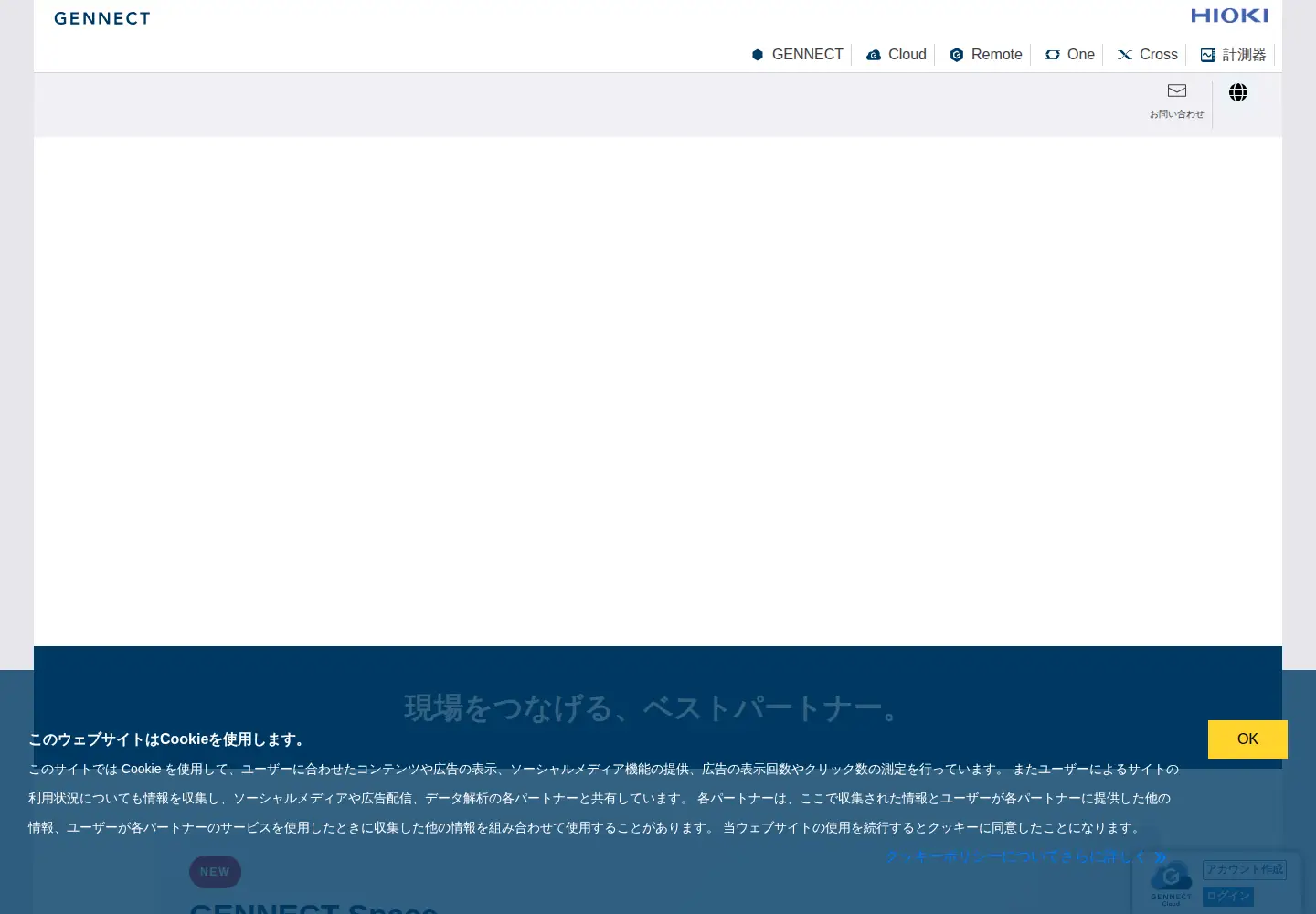Select the Remote navigation item
This screenshot has width=1316, height=914.
[x=986, y=55]
